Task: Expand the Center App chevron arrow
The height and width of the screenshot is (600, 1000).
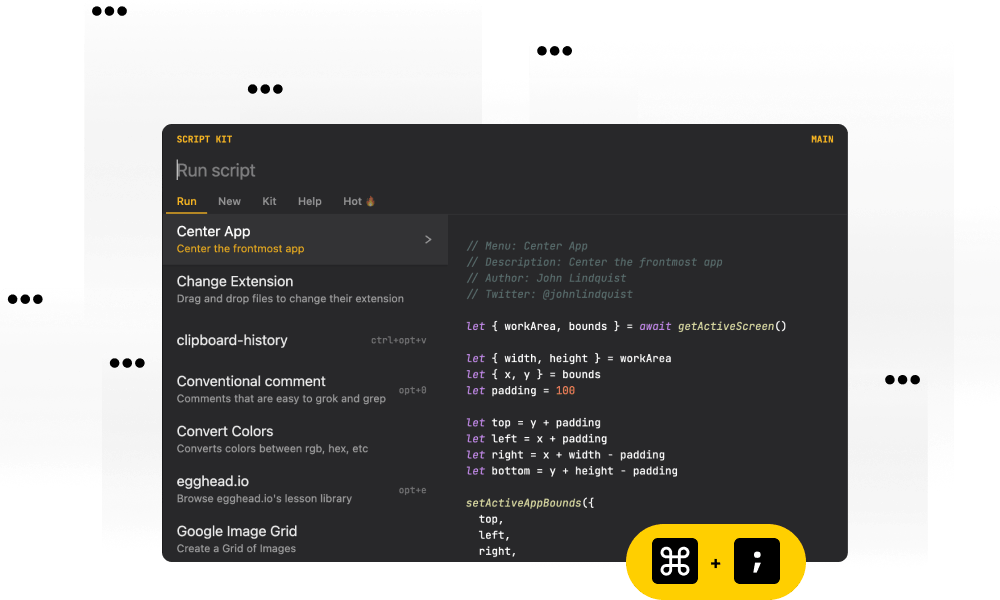Action: point(428,240)
